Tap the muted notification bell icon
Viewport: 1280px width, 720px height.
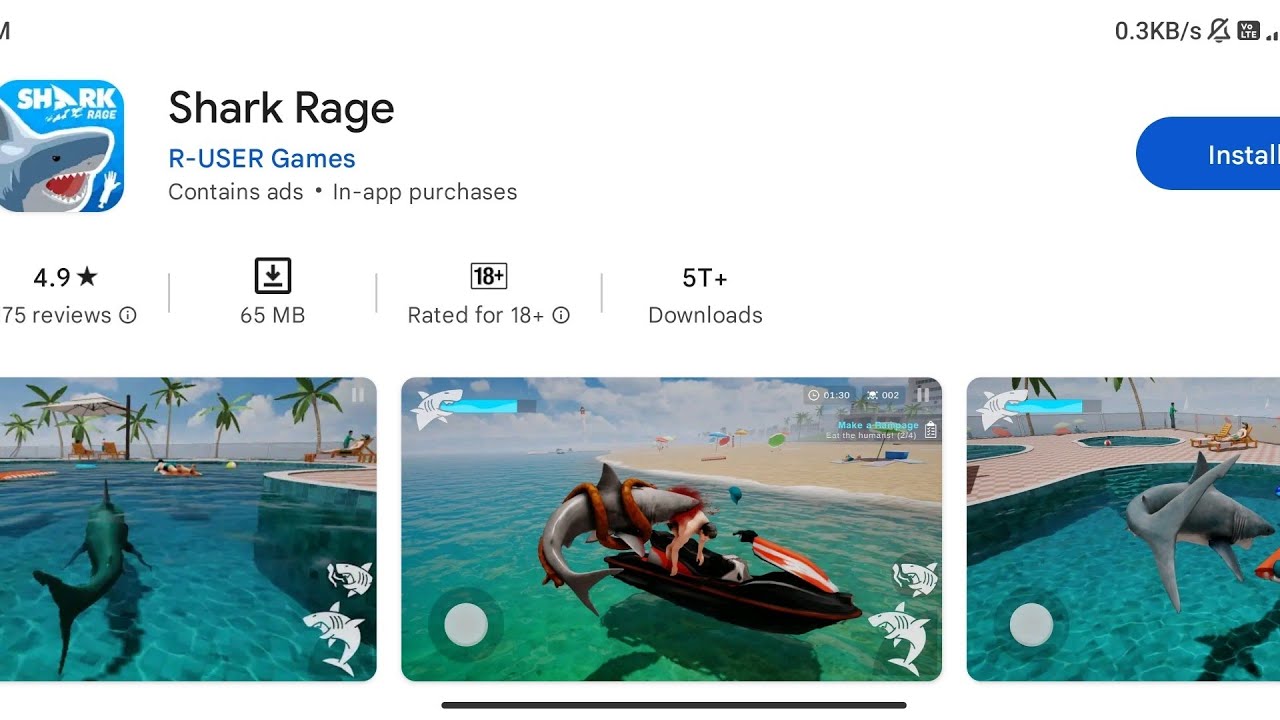1219,31
